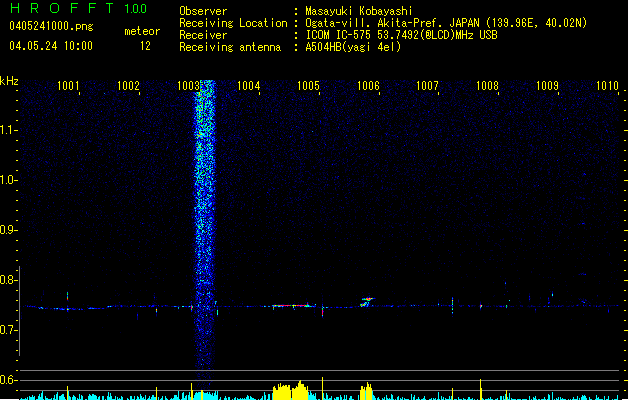Click time axis marker 1007

(427, 86)
